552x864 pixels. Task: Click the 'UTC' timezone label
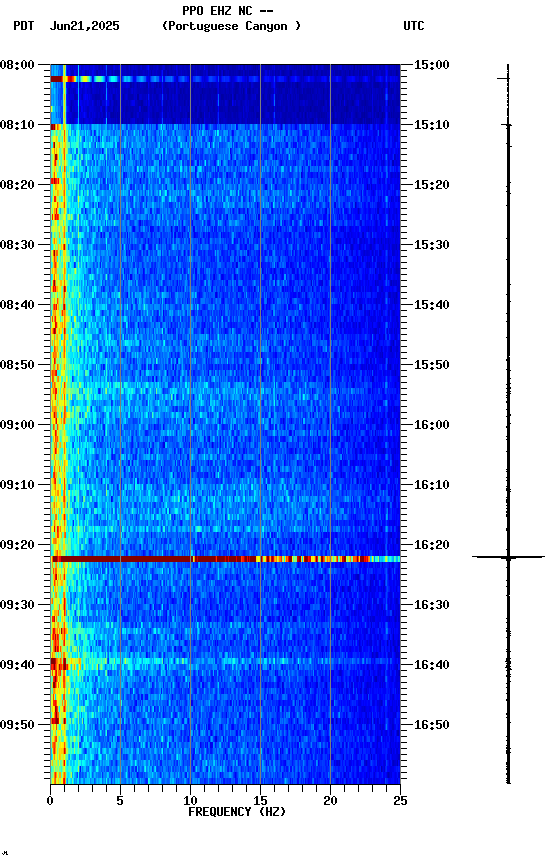point(414,26)
